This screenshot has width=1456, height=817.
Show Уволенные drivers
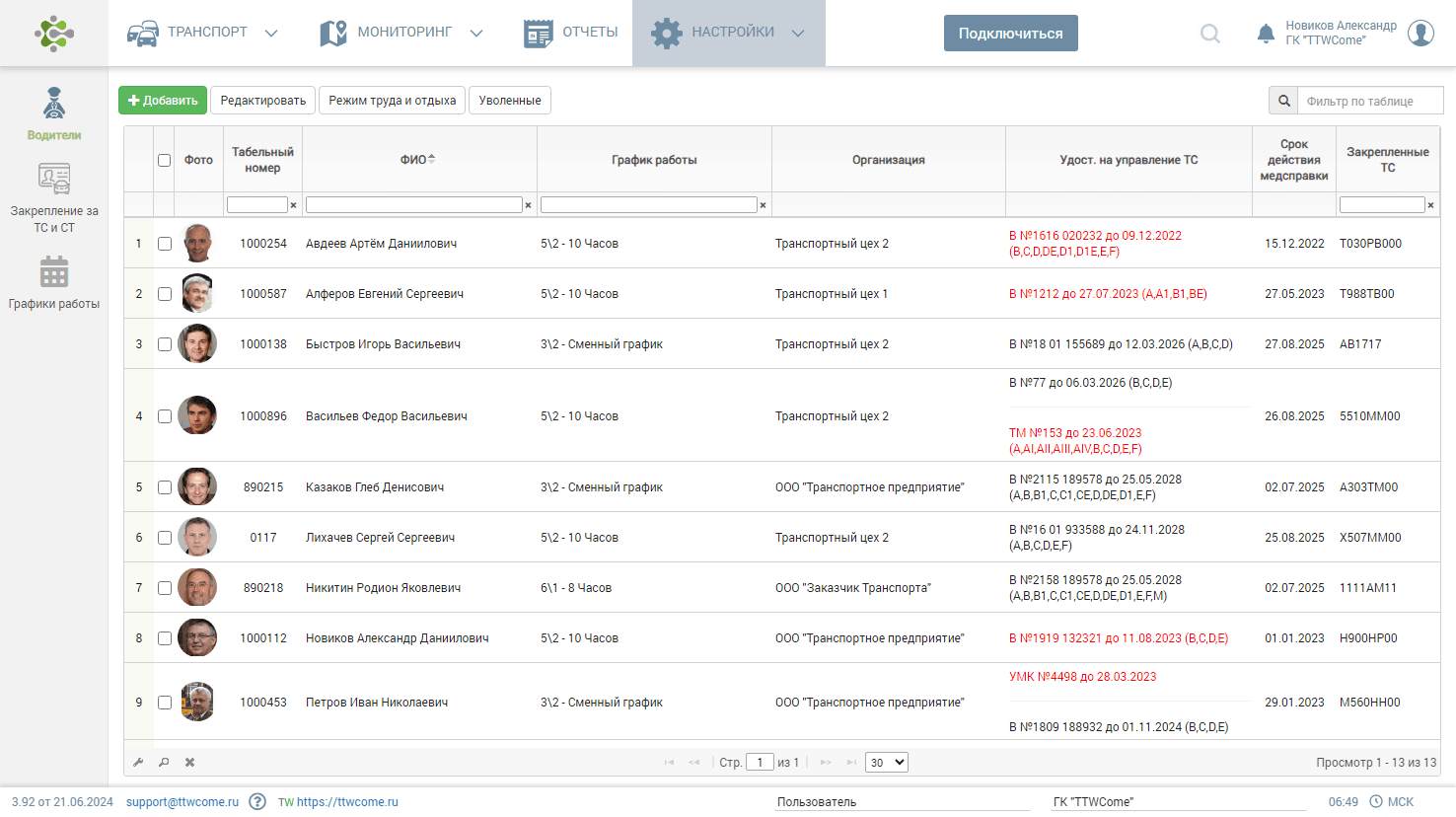tap(510, 101)
